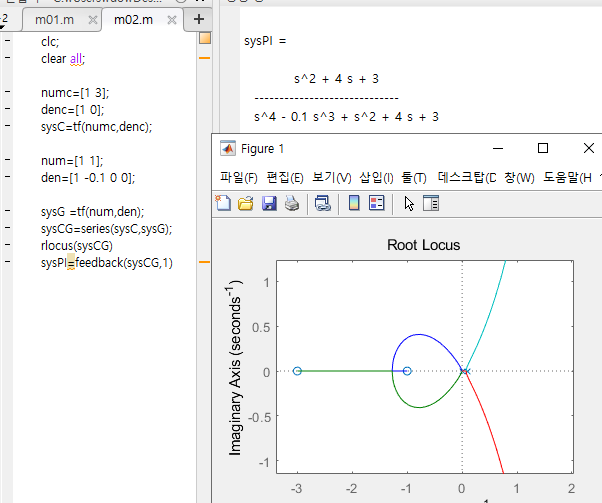
Task: Click Insert Colorbar icon
Action: point(354,203)
